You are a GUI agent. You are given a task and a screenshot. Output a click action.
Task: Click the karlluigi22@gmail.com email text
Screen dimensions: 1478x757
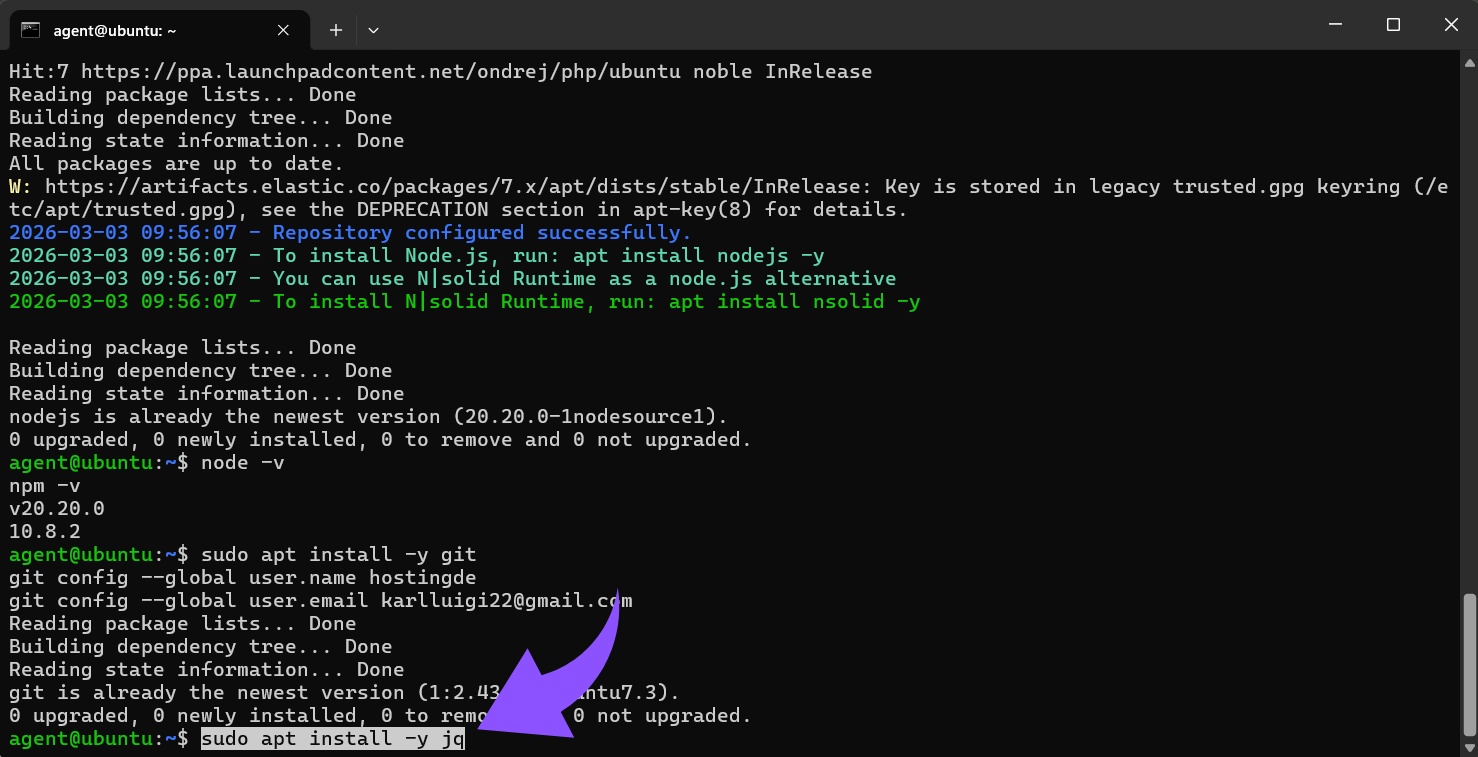coord(505,600)
